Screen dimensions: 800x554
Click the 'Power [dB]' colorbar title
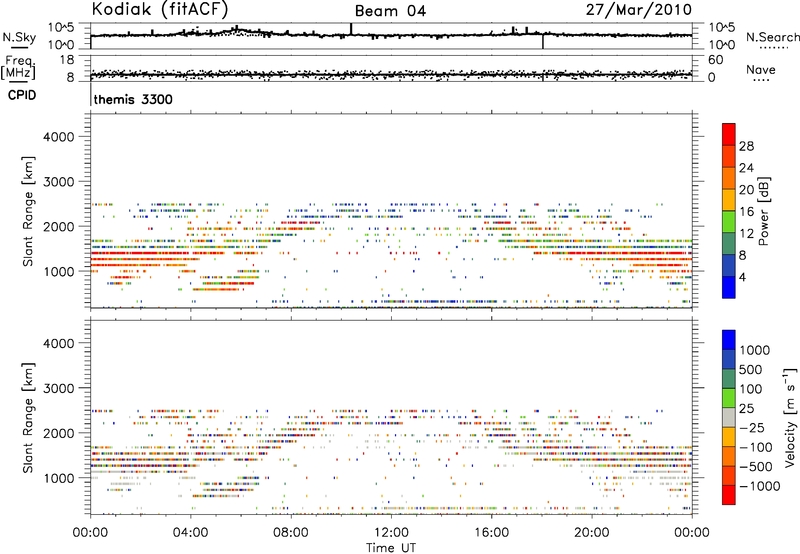pyautogui.click(x=763, y=211)
